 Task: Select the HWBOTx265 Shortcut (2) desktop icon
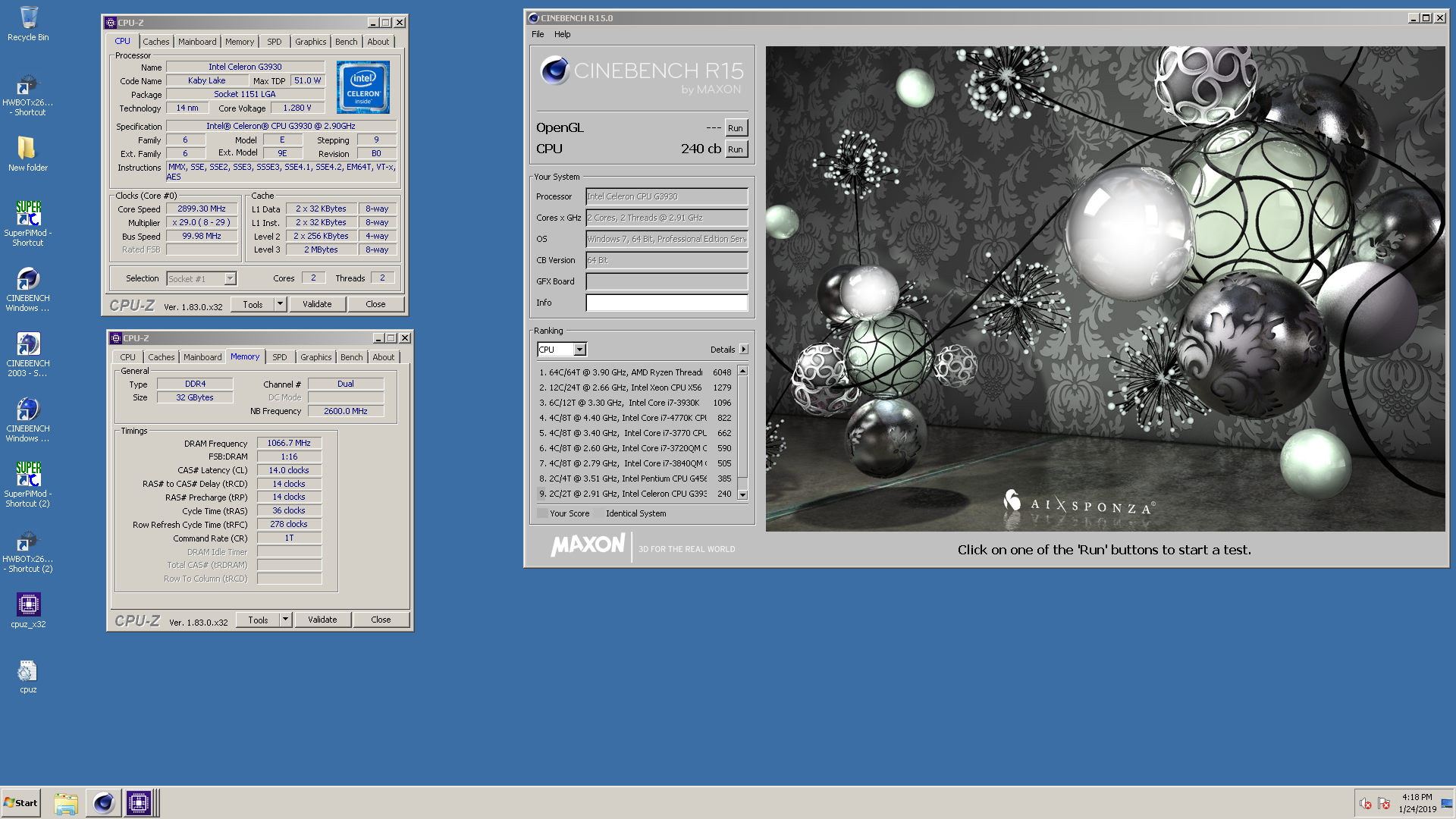[x=28, y=551]
